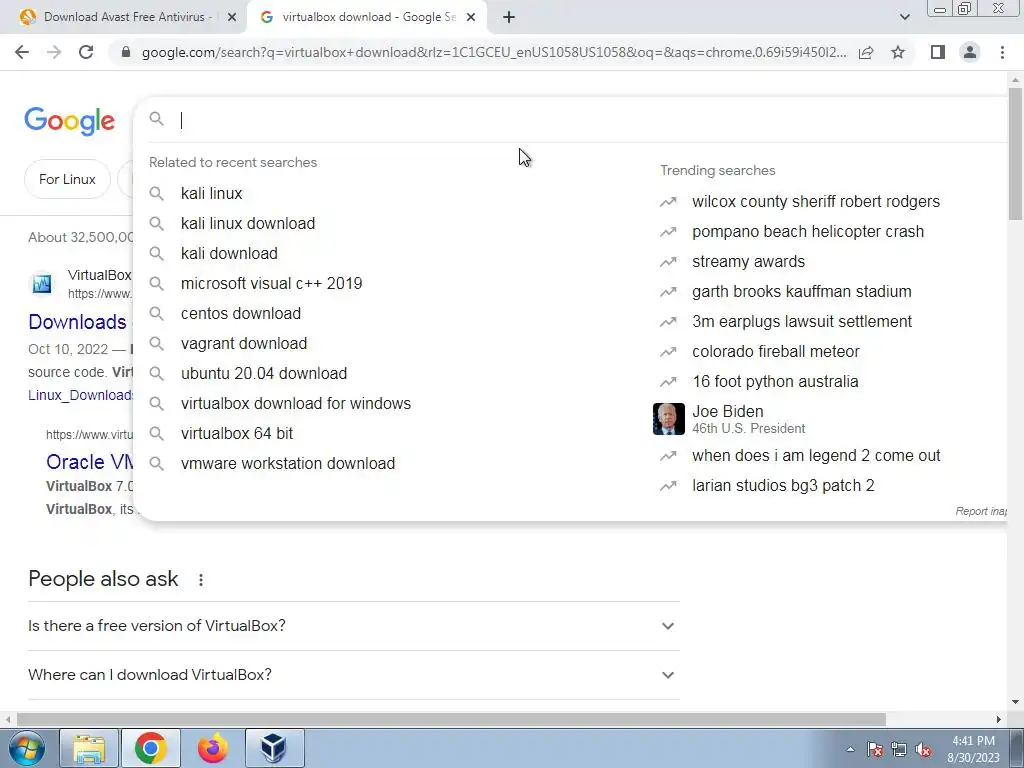1024x768 pixels.
Task: Click the address bar URL
Action: pyautogui.click(x=494, y=52)
